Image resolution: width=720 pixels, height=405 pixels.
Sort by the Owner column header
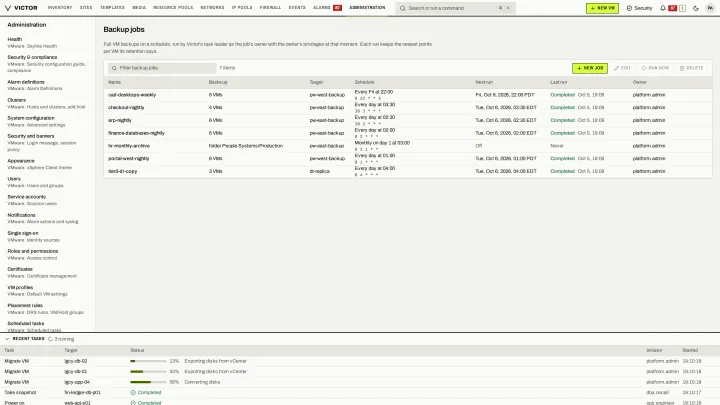(x=640, y=82)
